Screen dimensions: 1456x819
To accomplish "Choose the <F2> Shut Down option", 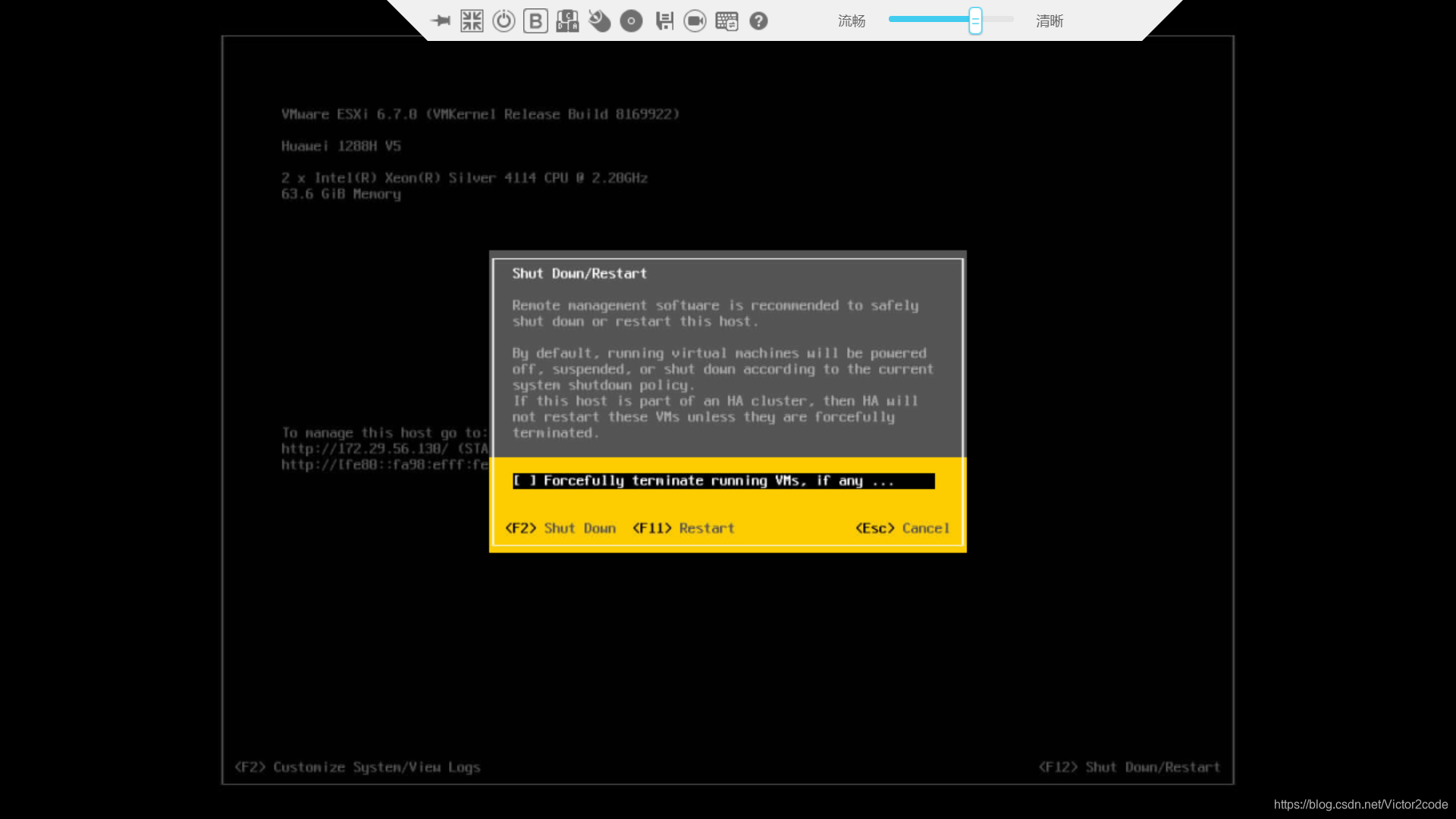I will tap(560, 528).
